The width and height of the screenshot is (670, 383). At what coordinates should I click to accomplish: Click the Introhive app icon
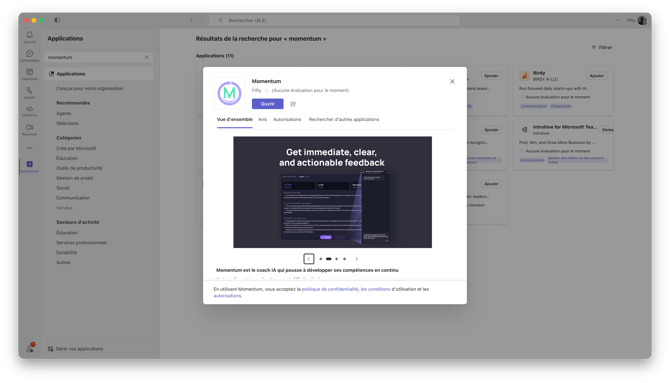[x=524, y=130]
